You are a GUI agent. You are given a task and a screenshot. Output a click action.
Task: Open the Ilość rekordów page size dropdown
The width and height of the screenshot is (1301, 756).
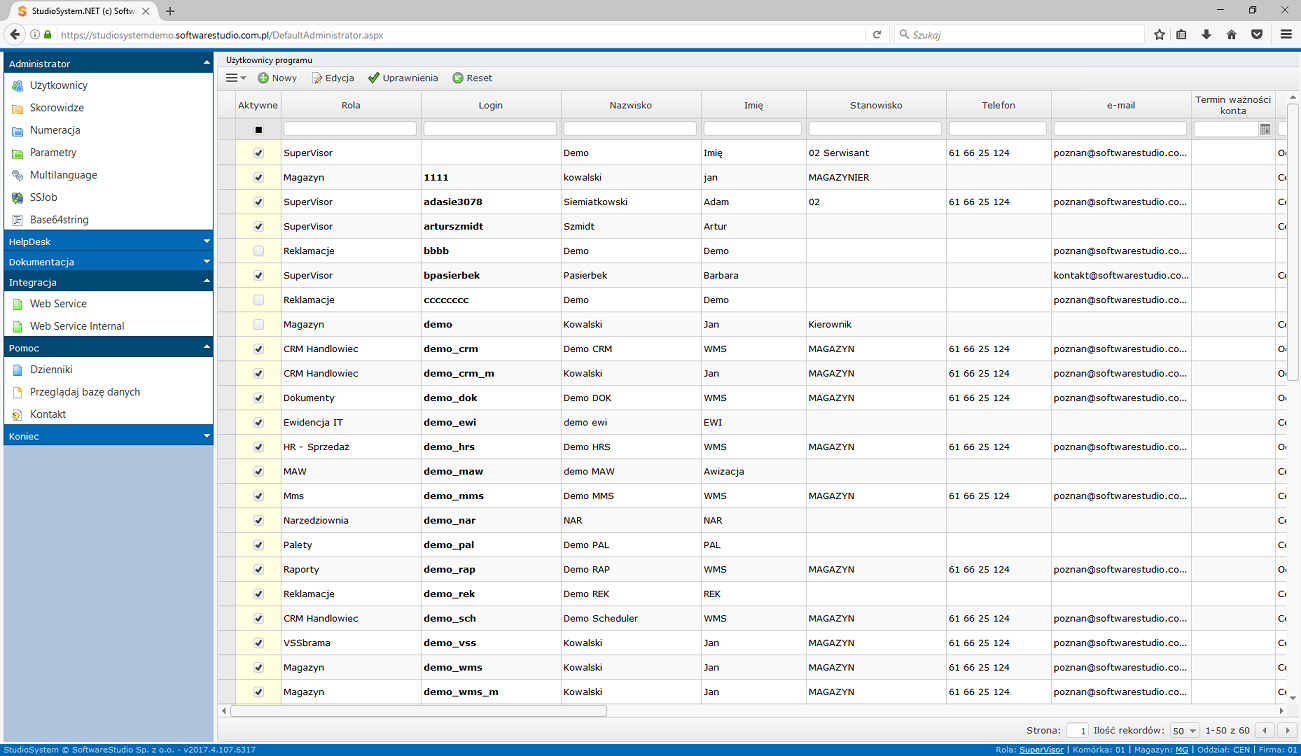(x=1184, y=731)
